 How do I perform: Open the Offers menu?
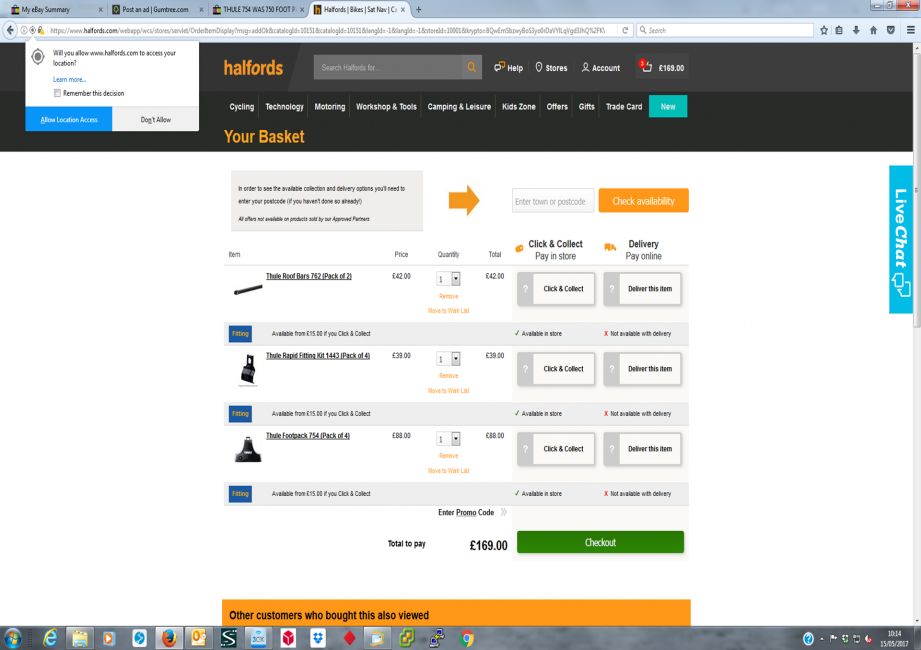(x=557, y=106)
